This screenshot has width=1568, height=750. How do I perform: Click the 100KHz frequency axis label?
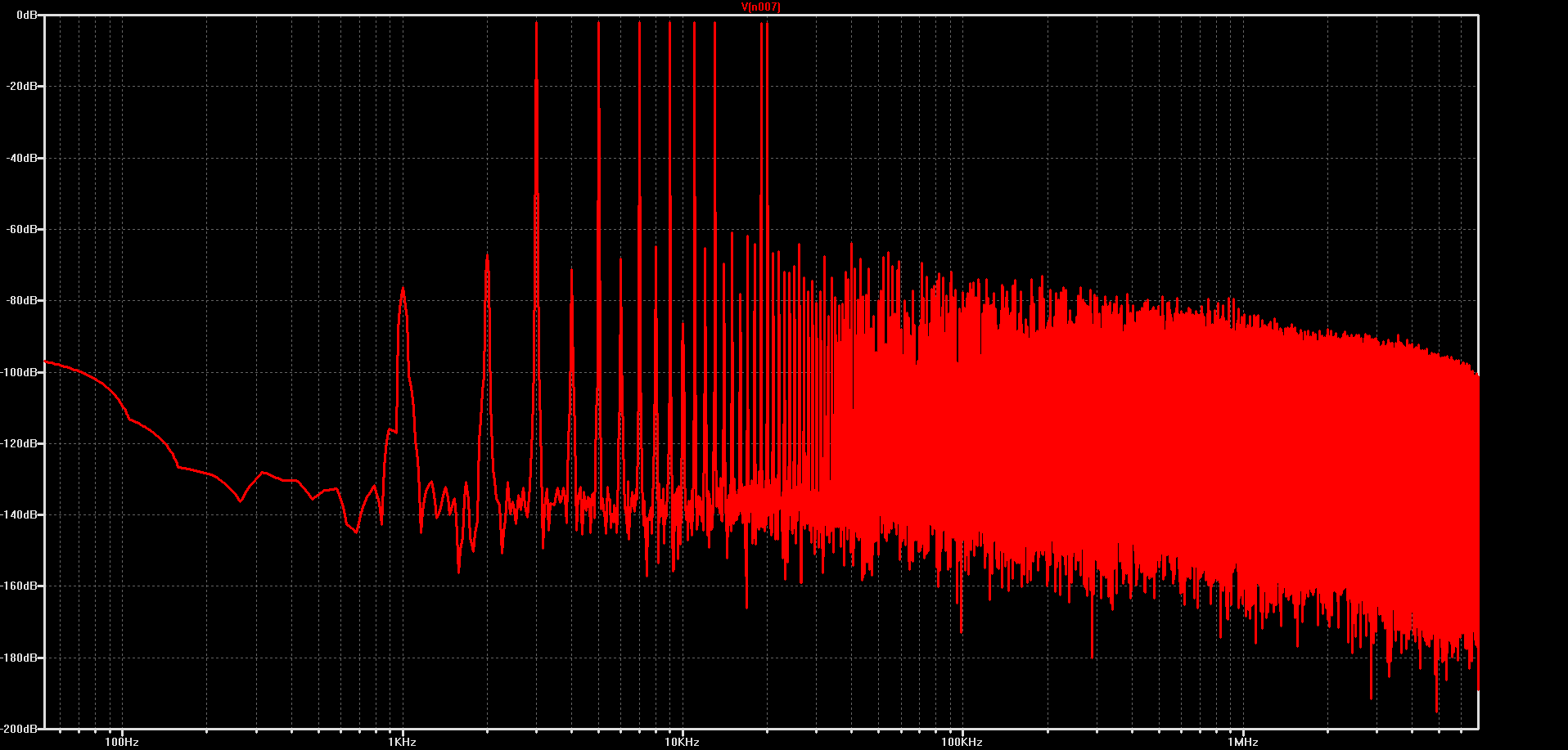pos(962,742)
